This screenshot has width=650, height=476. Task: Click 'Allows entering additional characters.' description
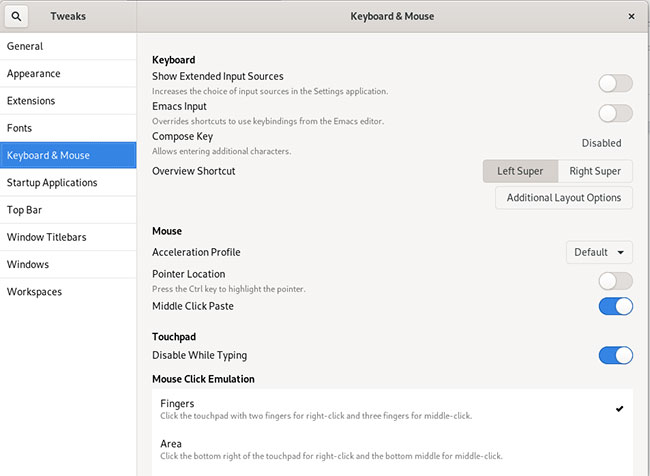[x=222, y=151]
